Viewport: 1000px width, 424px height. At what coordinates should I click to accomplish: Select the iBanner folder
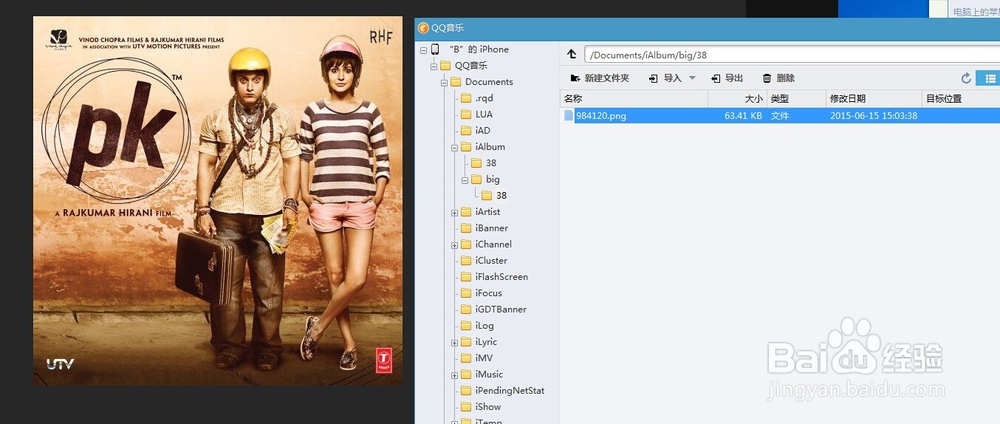pos(491,228)
